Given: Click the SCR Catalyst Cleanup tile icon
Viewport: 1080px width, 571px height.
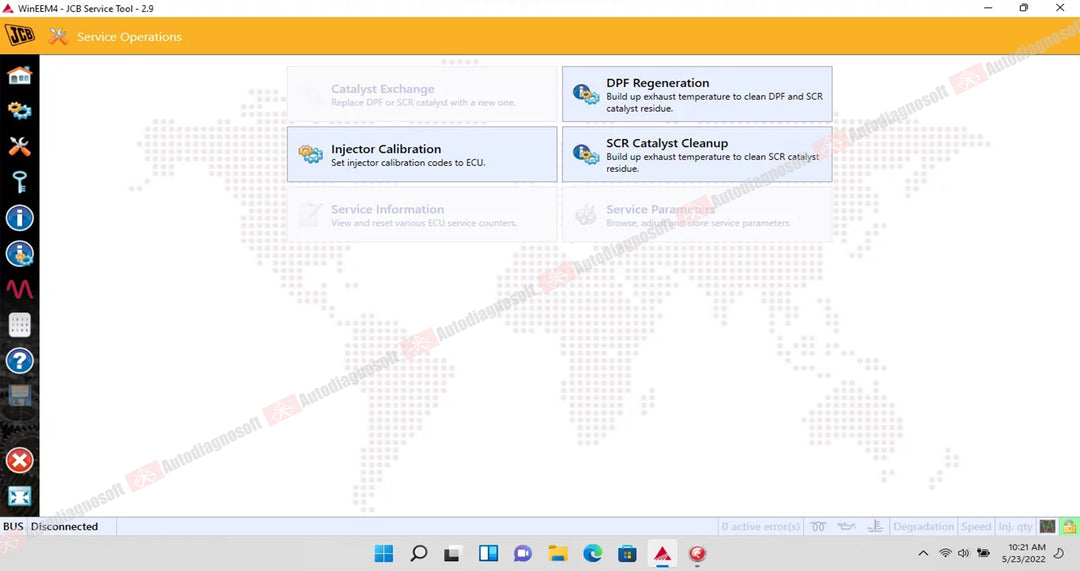Looking at the screenshot, I should (585, 154).
